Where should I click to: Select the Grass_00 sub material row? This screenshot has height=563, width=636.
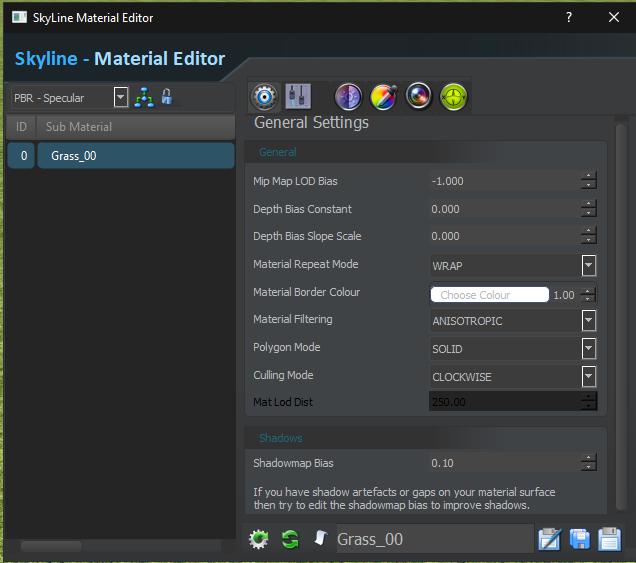(136, 156)
